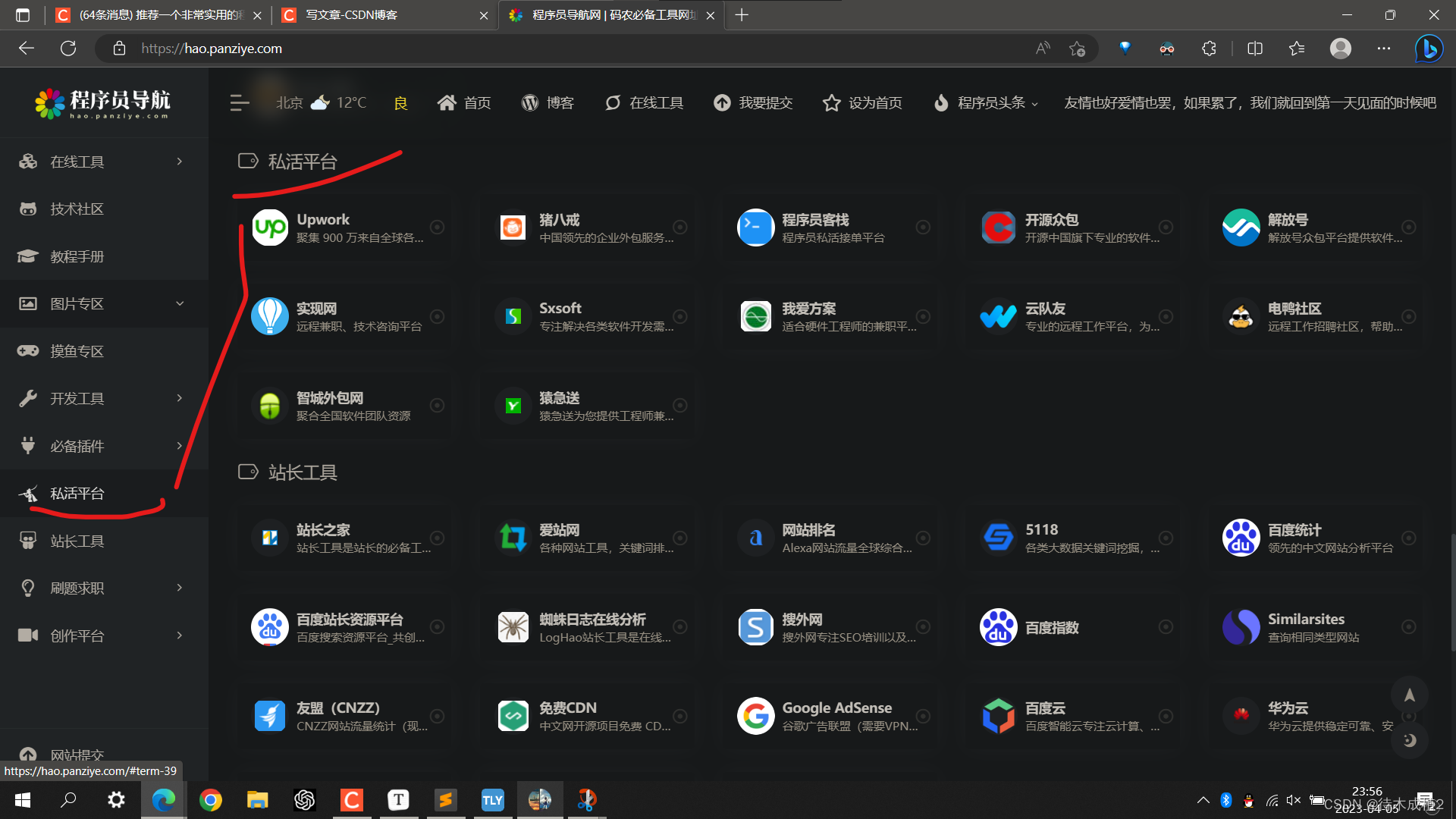This screenshot has height=819, width=1456.
Task: Click the browser address bar URL
Action: tap(212, 49)
